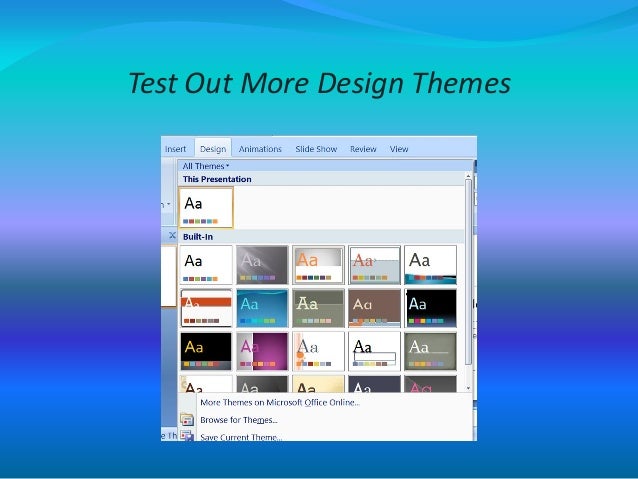Pick the teal-blue theme with cyan Aa

(262, 308)
